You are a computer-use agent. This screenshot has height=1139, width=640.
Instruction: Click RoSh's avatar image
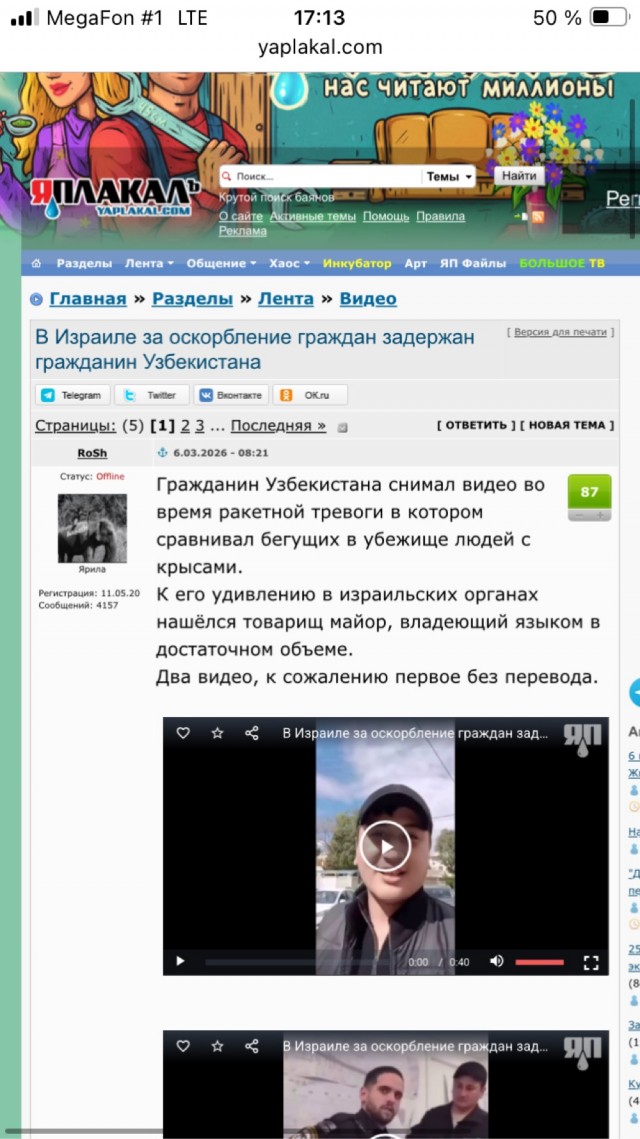pos(92,529)
